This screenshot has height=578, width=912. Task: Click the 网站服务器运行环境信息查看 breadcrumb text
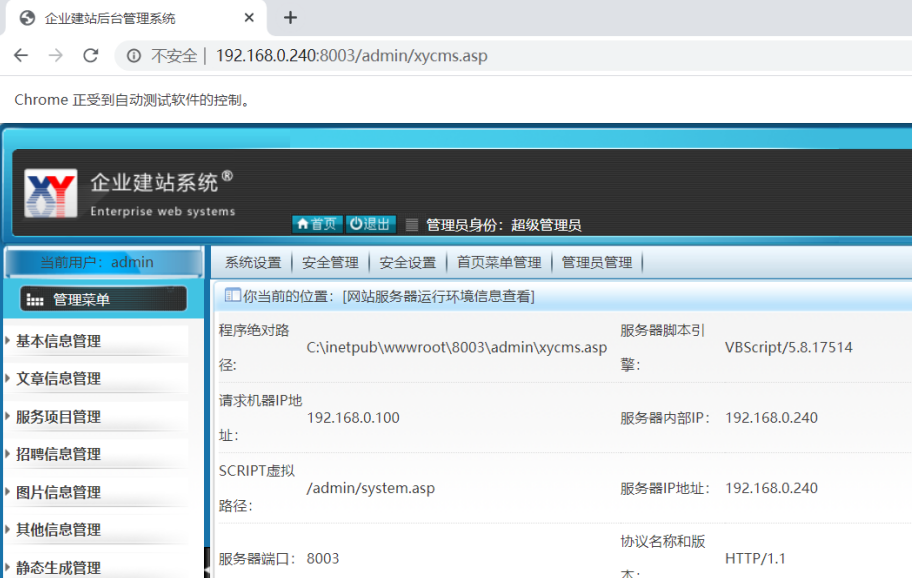(439, 297)
